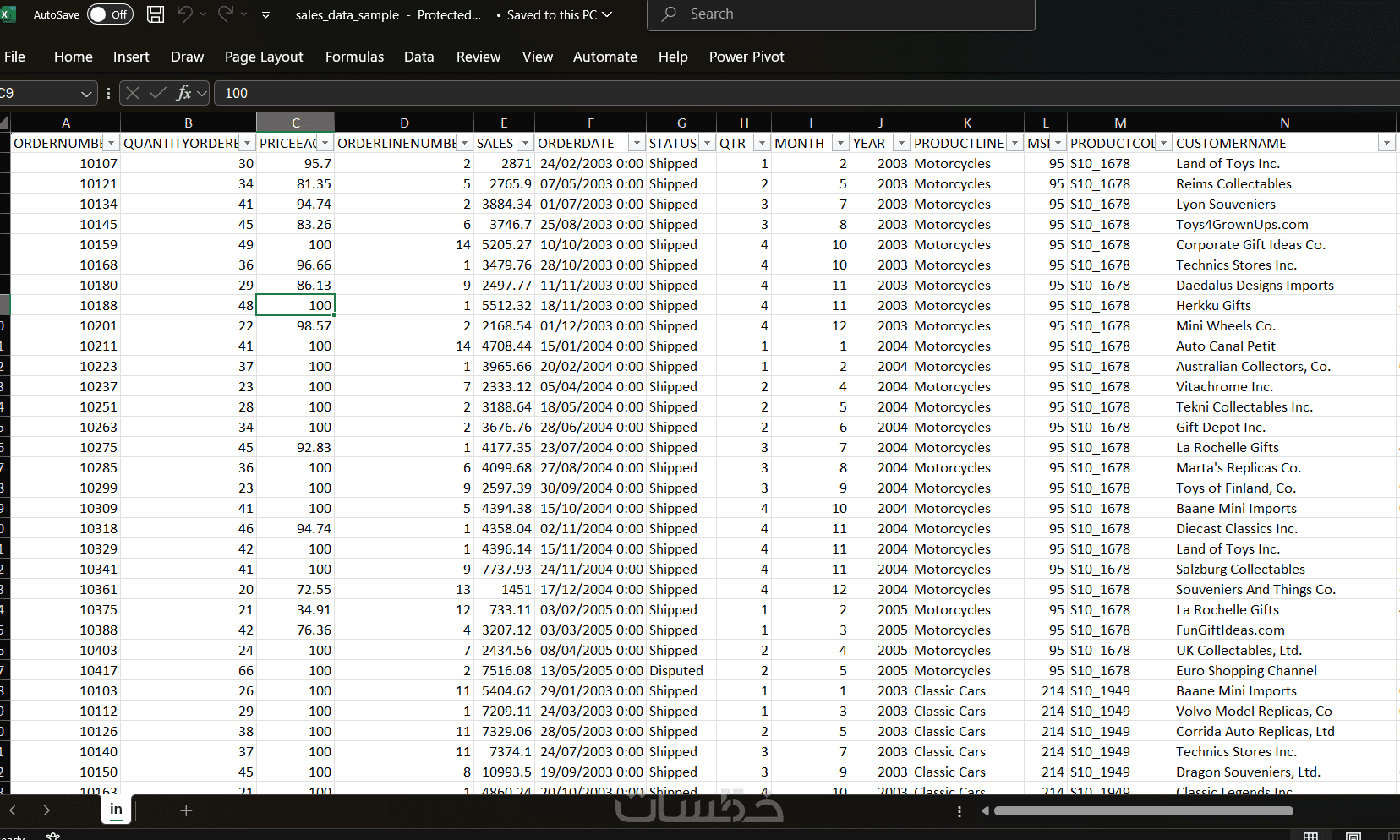Viewport: 1400px width, 840px height.
Task: Open the Undo history dropdown arrow
Action: [204, 14]
